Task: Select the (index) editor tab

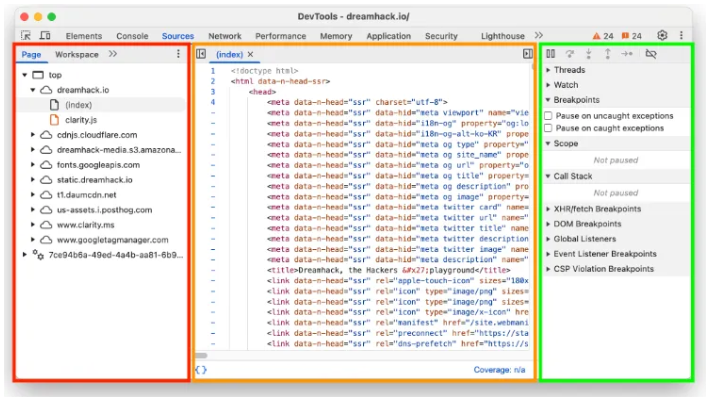Action: pyautogui.click(x=229, y=54)
